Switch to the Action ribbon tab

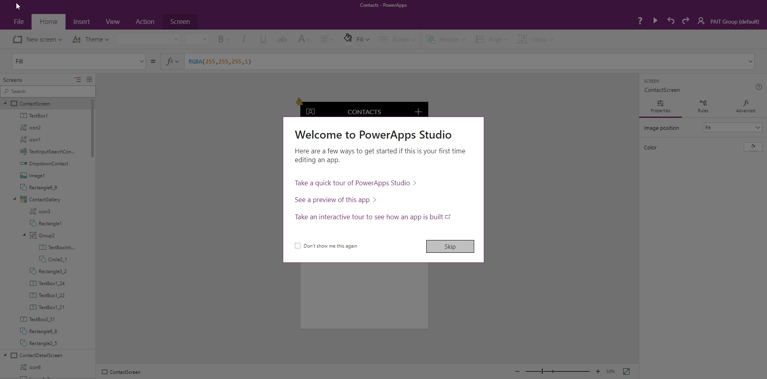(x=145, y=22)
